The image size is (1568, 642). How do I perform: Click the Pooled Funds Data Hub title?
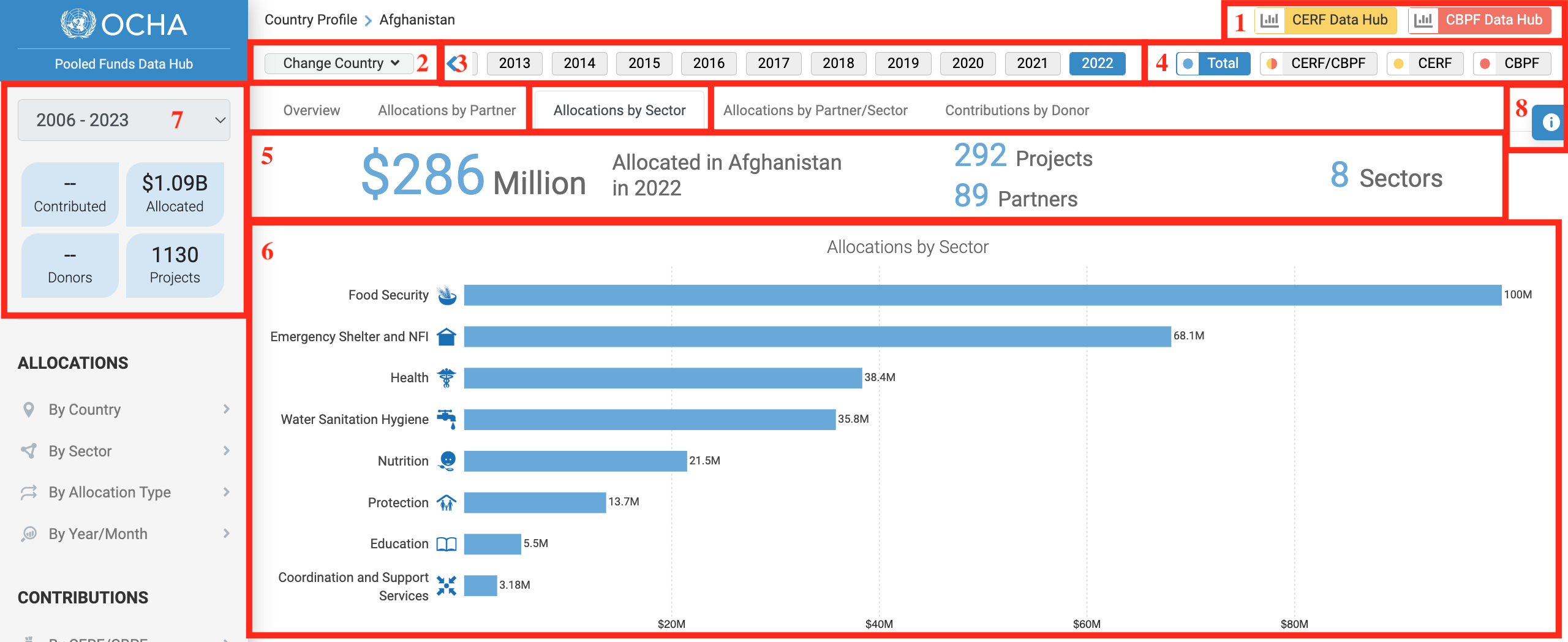124,64
